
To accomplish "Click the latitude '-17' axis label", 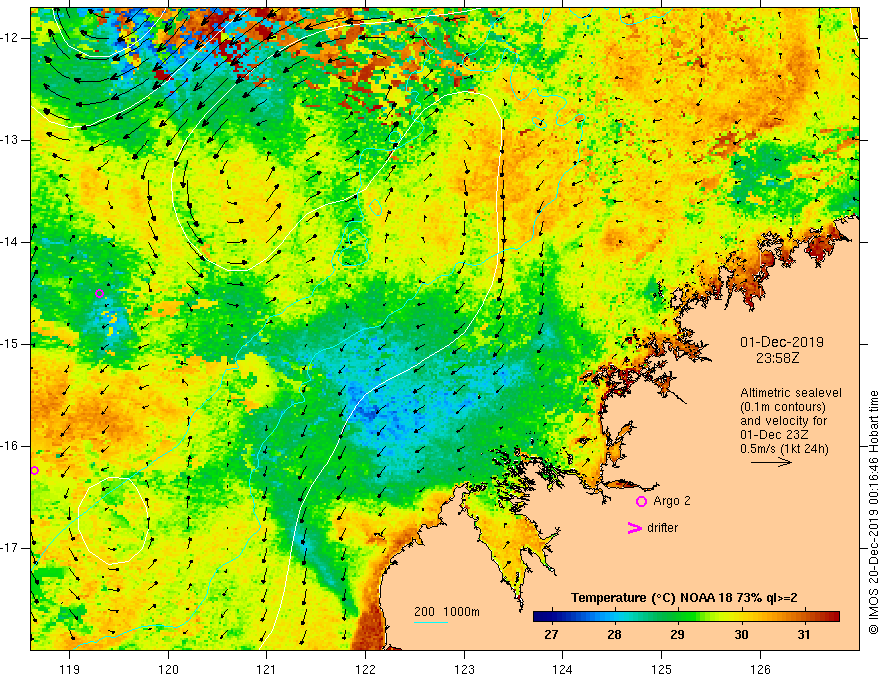I will click(x=10, y=548).
